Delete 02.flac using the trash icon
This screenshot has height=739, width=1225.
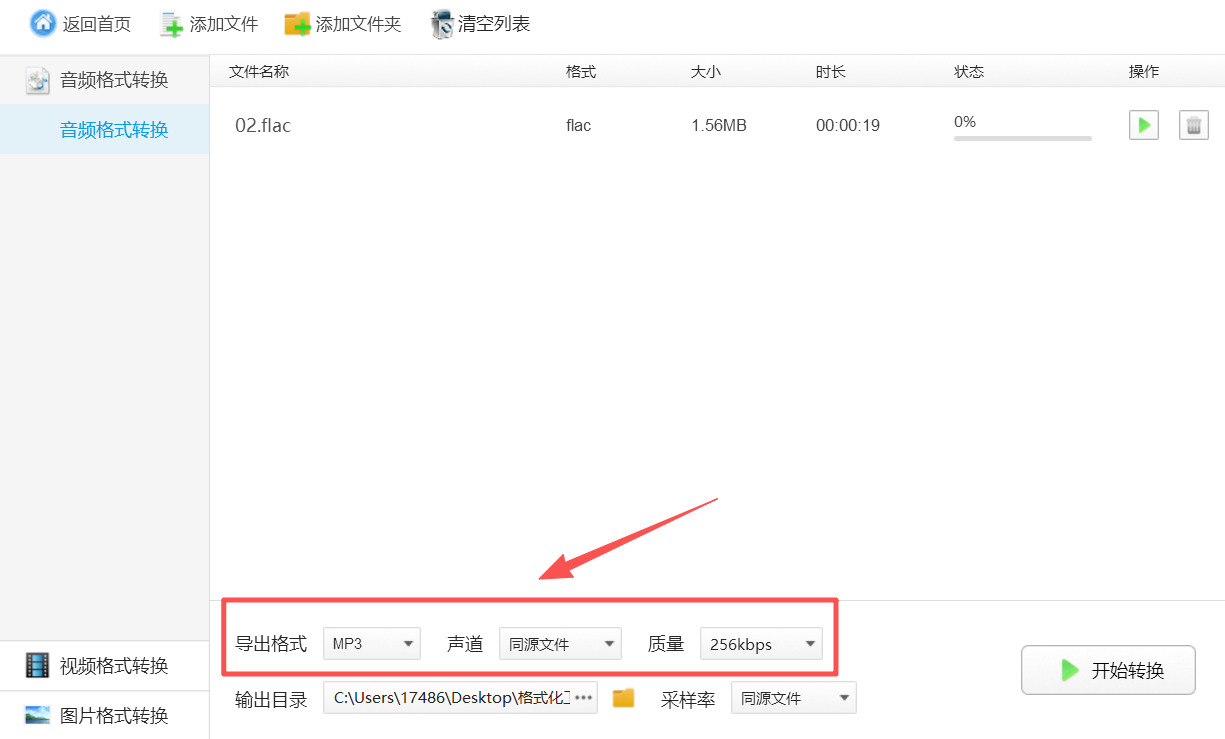pyautogui.click(x=1194, y=125)
